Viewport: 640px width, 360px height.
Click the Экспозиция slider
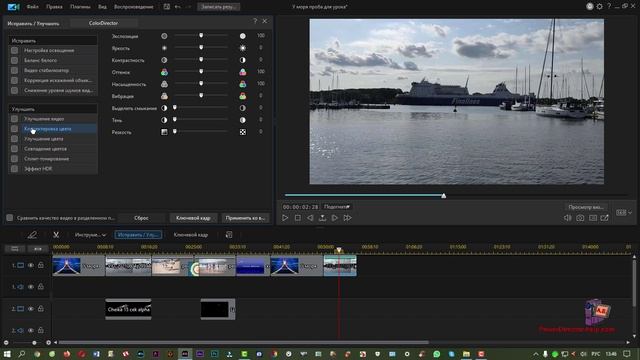coord(201,36)
